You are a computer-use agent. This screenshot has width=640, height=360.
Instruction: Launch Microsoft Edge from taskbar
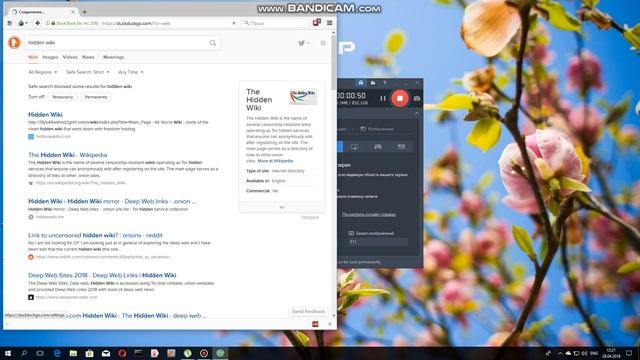pos(57,353)
